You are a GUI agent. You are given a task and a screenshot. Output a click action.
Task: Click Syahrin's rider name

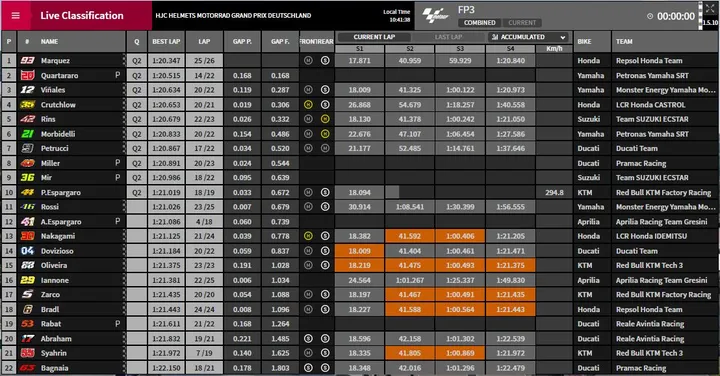click(54, 353)
